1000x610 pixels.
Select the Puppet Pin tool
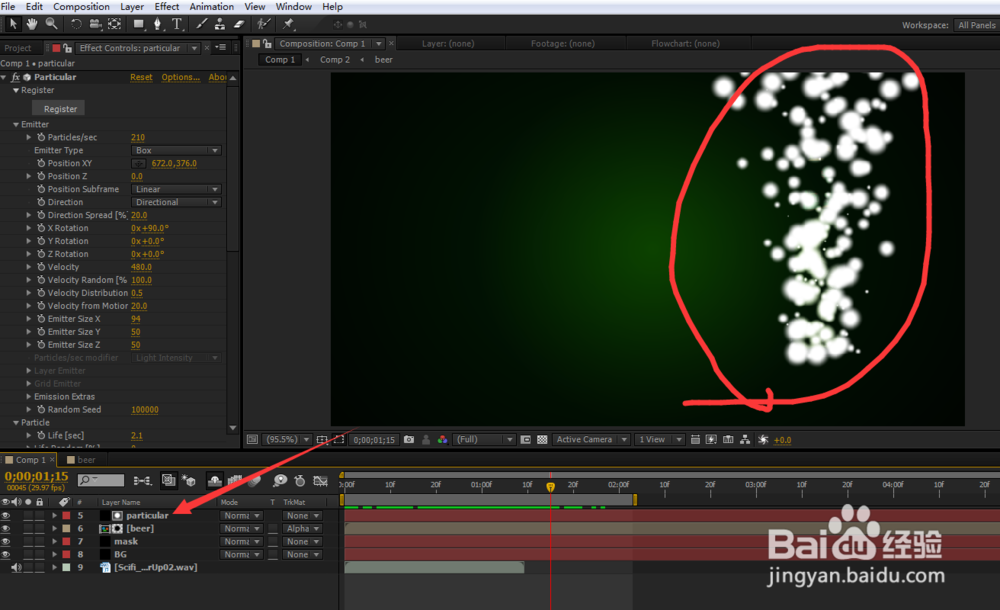288,24
